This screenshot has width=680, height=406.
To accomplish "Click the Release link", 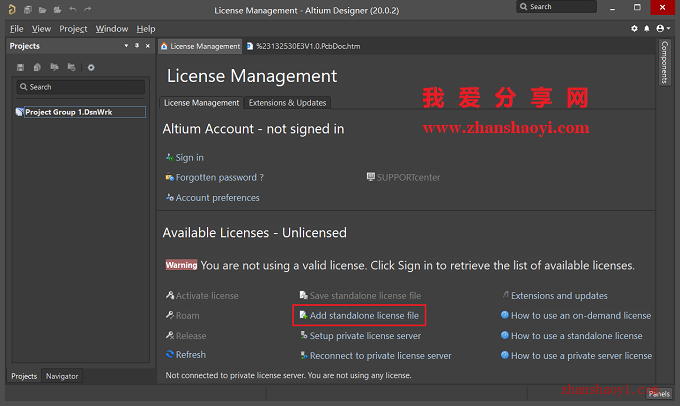I will coord(191,336).
